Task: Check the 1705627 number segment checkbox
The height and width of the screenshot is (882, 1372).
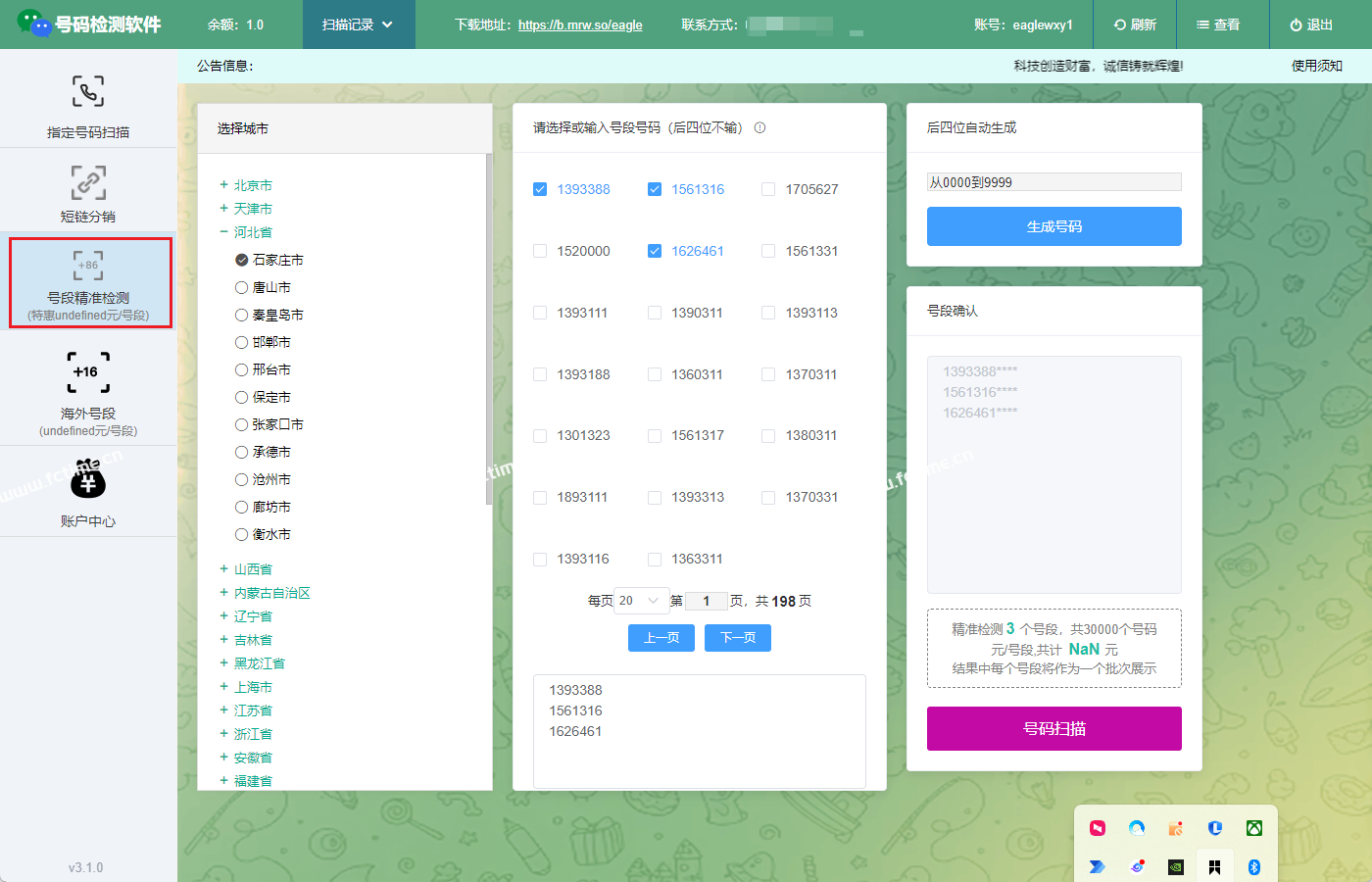Action: 768,189
